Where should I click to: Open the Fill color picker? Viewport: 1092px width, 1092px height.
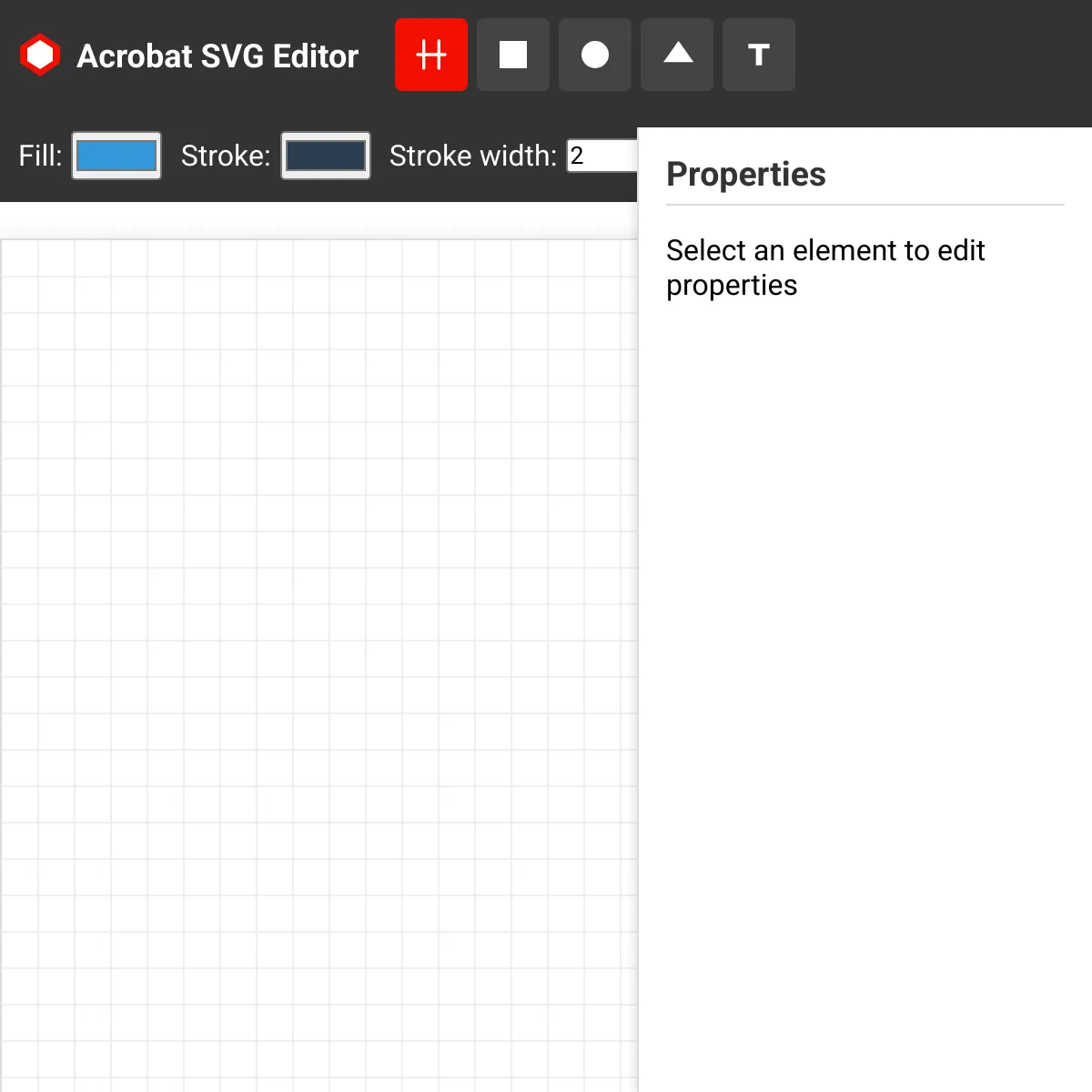pos(116,156)
